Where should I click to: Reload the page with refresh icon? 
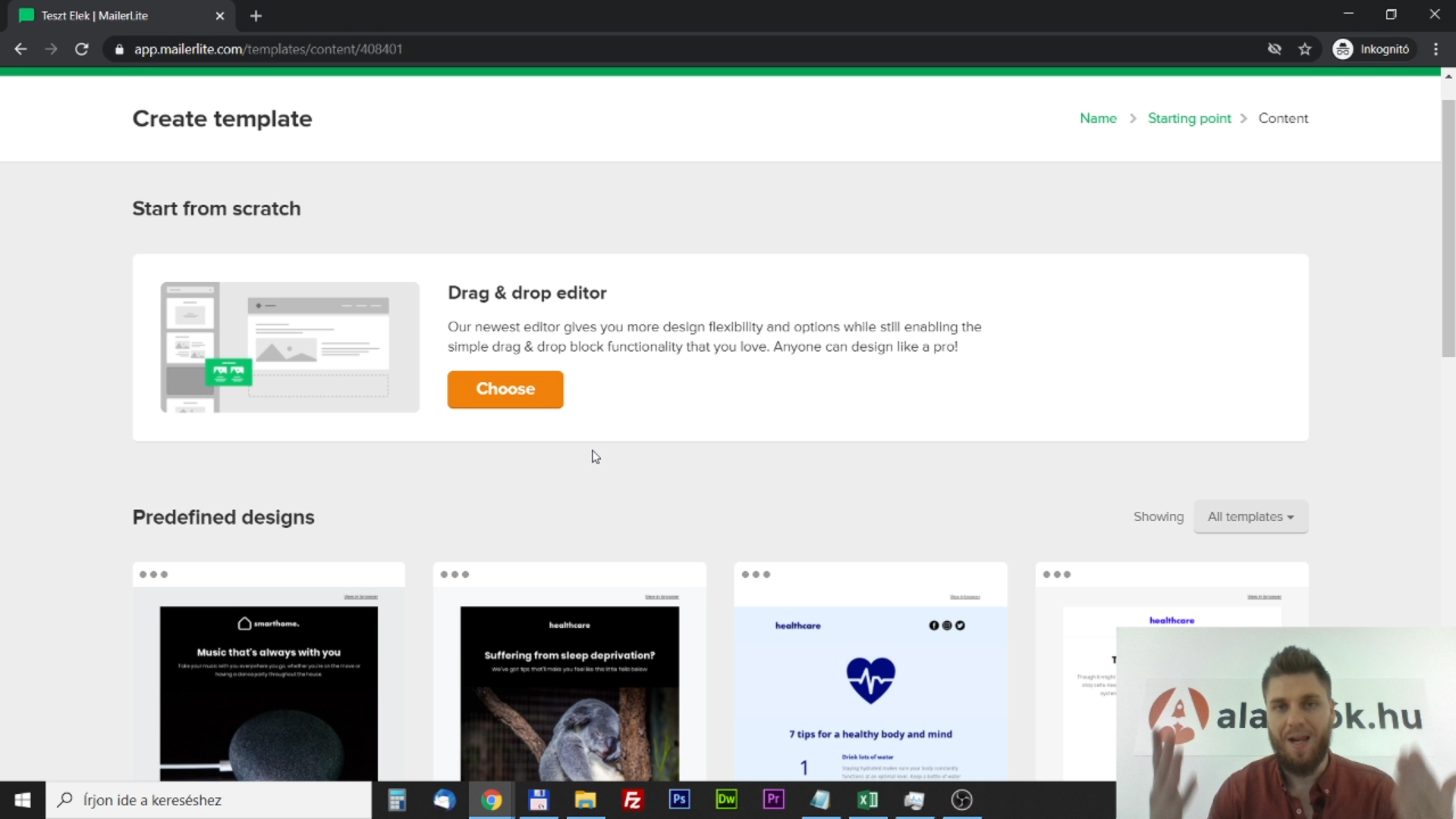[82, 49]
